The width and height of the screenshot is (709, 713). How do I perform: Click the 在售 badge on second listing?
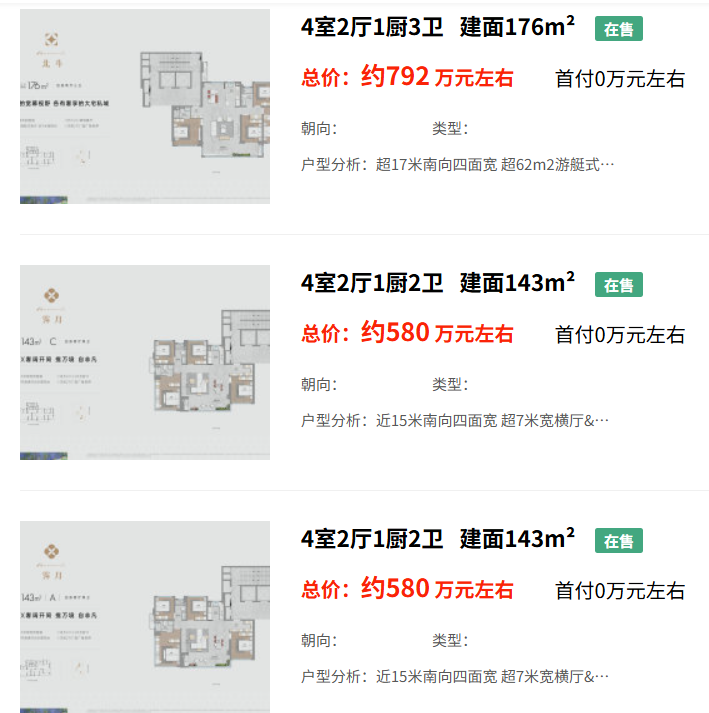pyautogui.click(x=618, y=285)
